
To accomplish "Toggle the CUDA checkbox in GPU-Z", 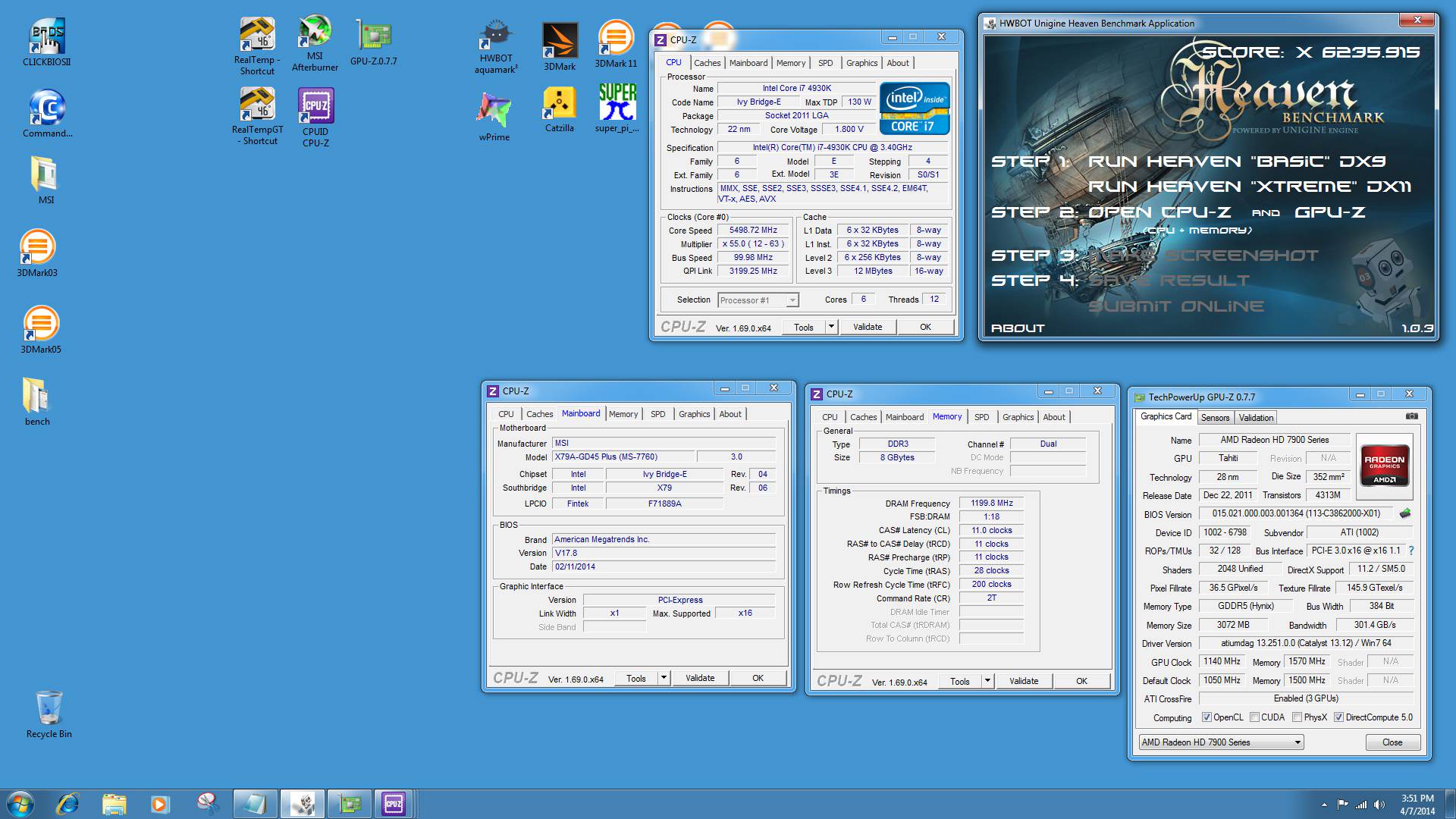I will coord(1255,717).
